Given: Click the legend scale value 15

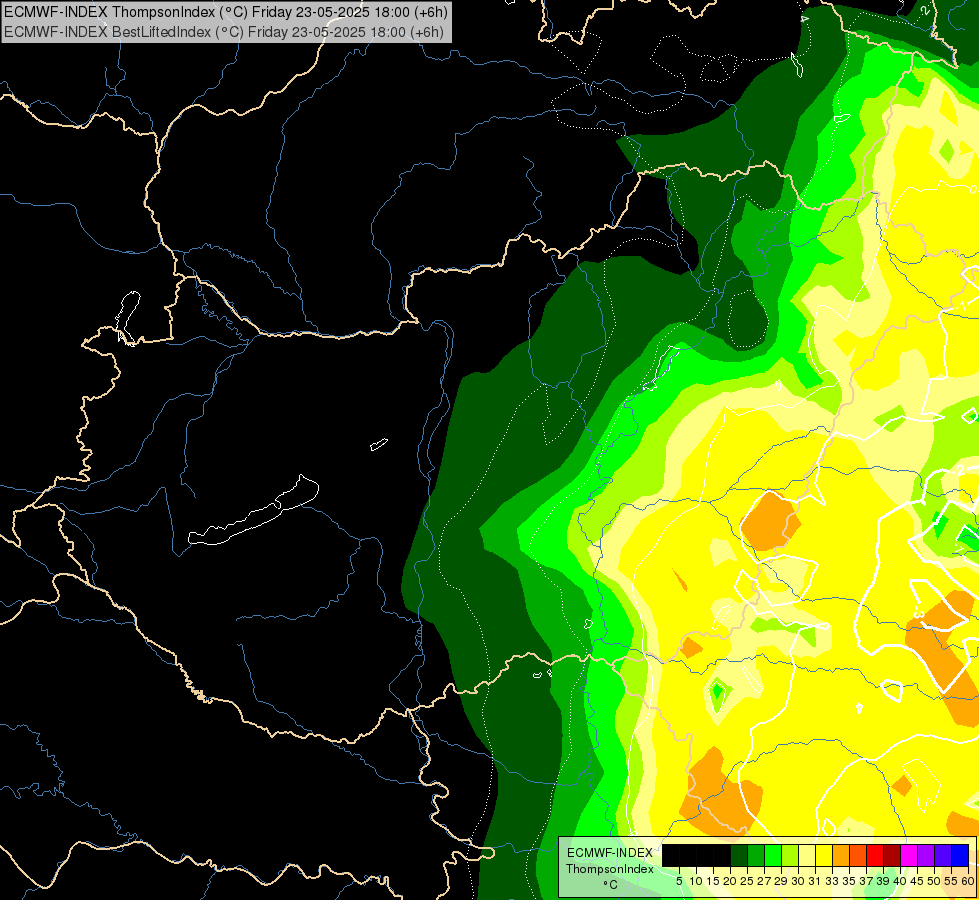Looking at the screenshot, I should 714,881.
